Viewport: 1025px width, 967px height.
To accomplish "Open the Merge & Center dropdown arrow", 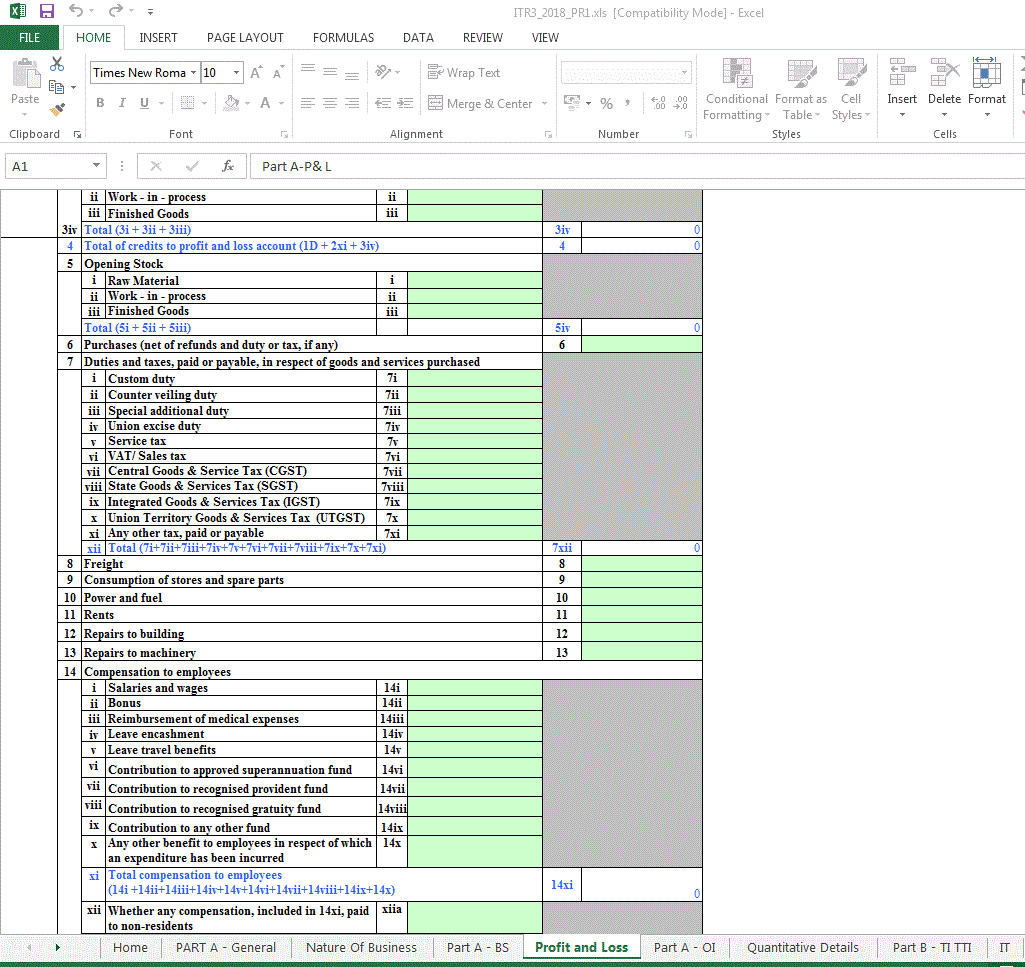I will [x=544, y=103].
